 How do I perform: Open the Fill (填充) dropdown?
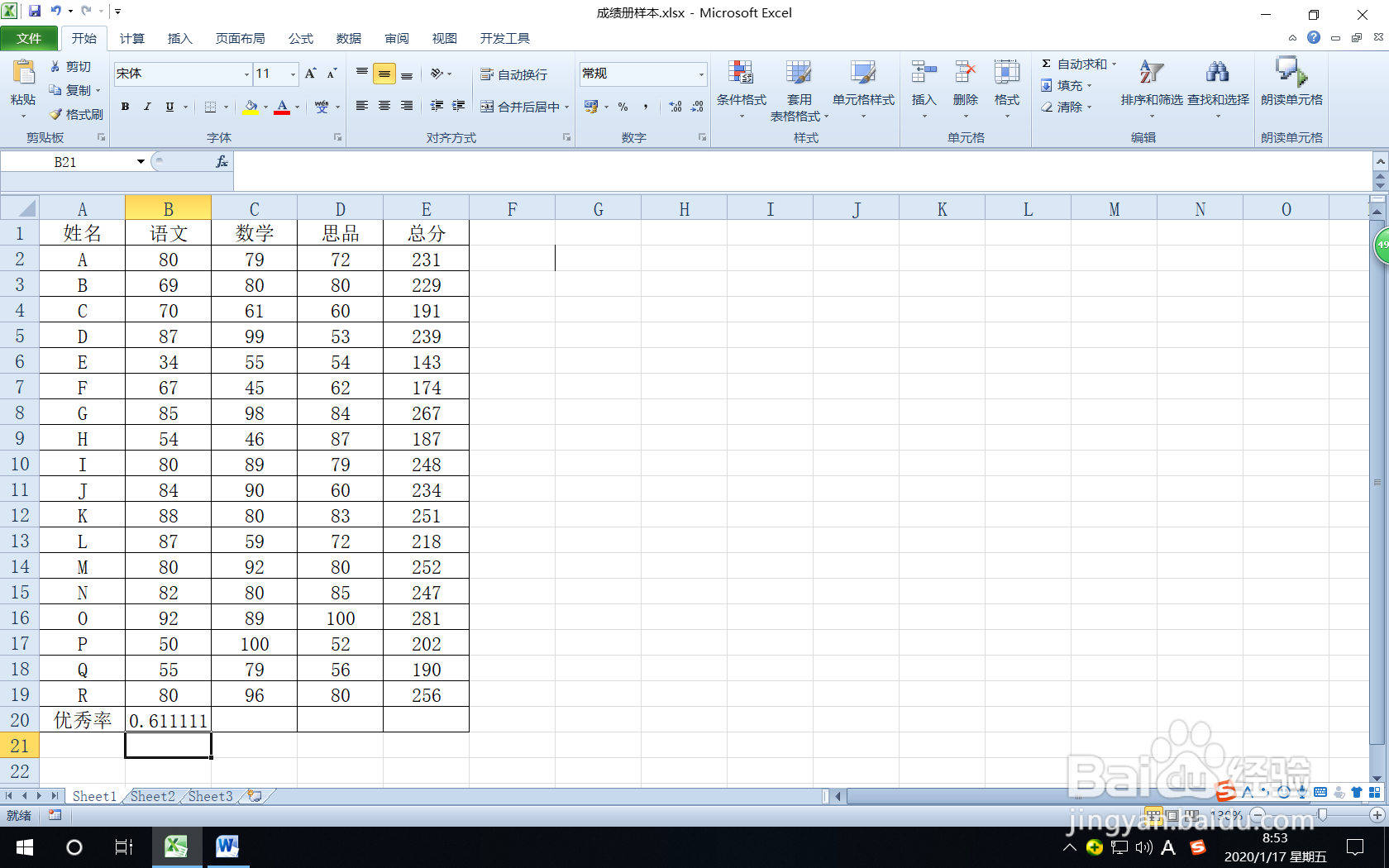click(x=1067, y=86)
